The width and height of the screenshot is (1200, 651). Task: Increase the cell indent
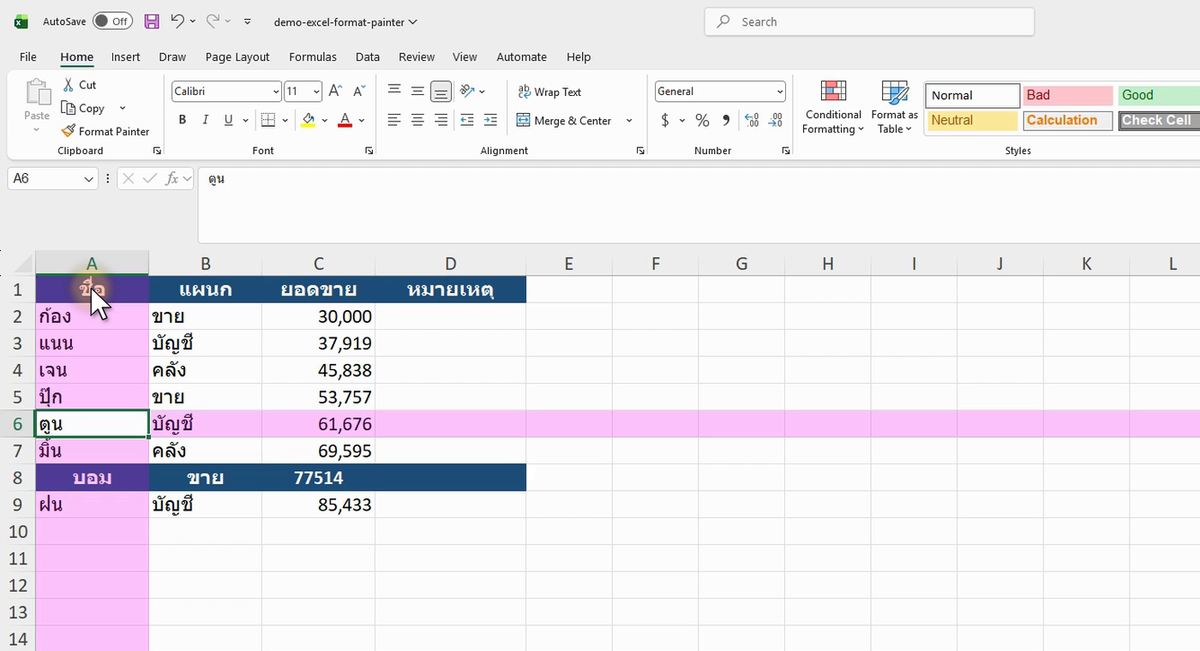[x=490, y=120]
